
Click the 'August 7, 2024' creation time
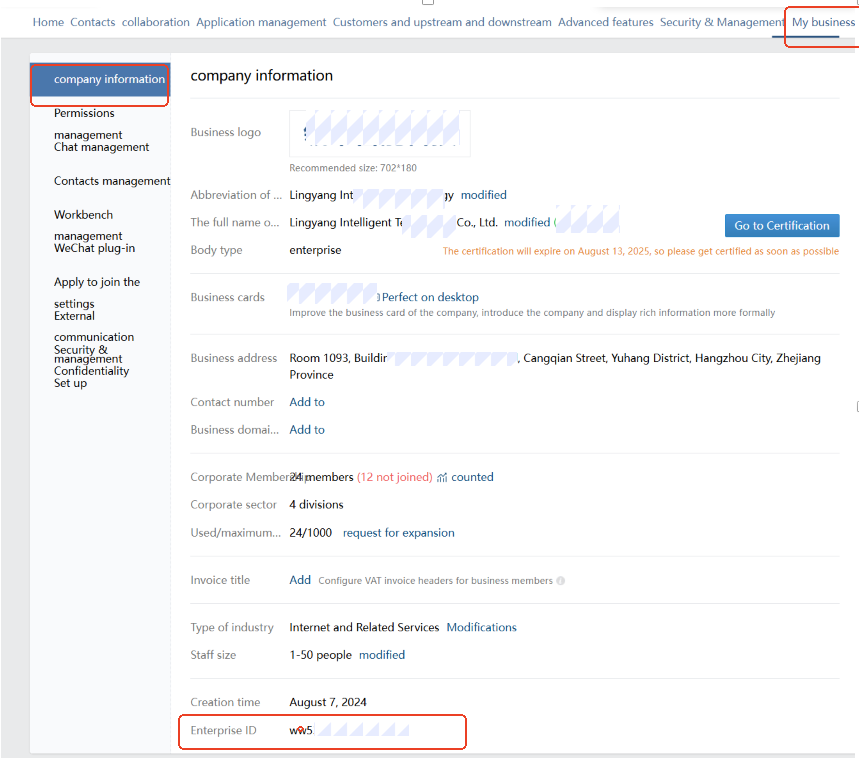[x=328, y=703]
